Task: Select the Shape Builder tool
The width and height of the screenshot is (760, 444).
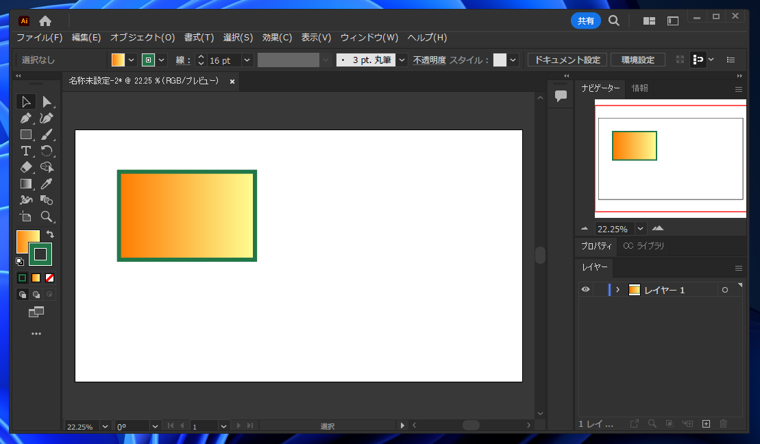Action: (47, 167)
